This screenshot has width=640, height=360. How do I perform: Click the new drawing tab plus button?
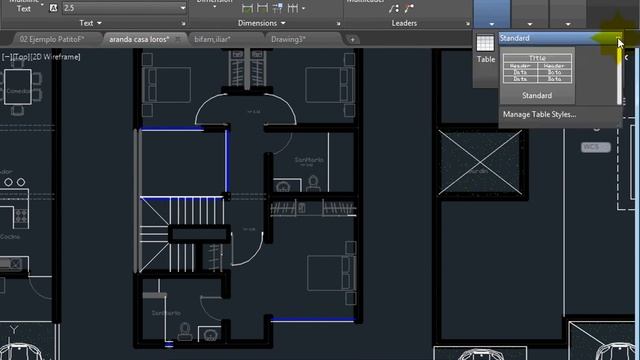pyautogui.click(x=352, y=40)
